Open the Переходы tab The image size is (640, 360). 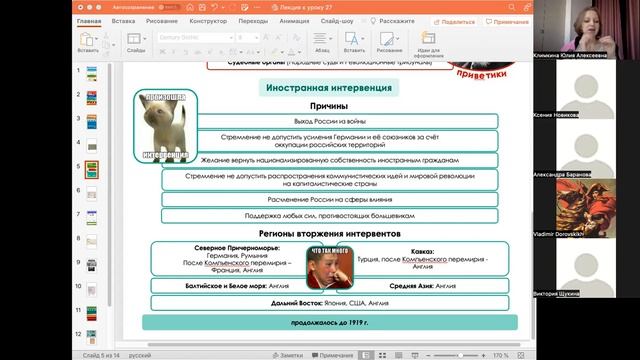(253, 21)
